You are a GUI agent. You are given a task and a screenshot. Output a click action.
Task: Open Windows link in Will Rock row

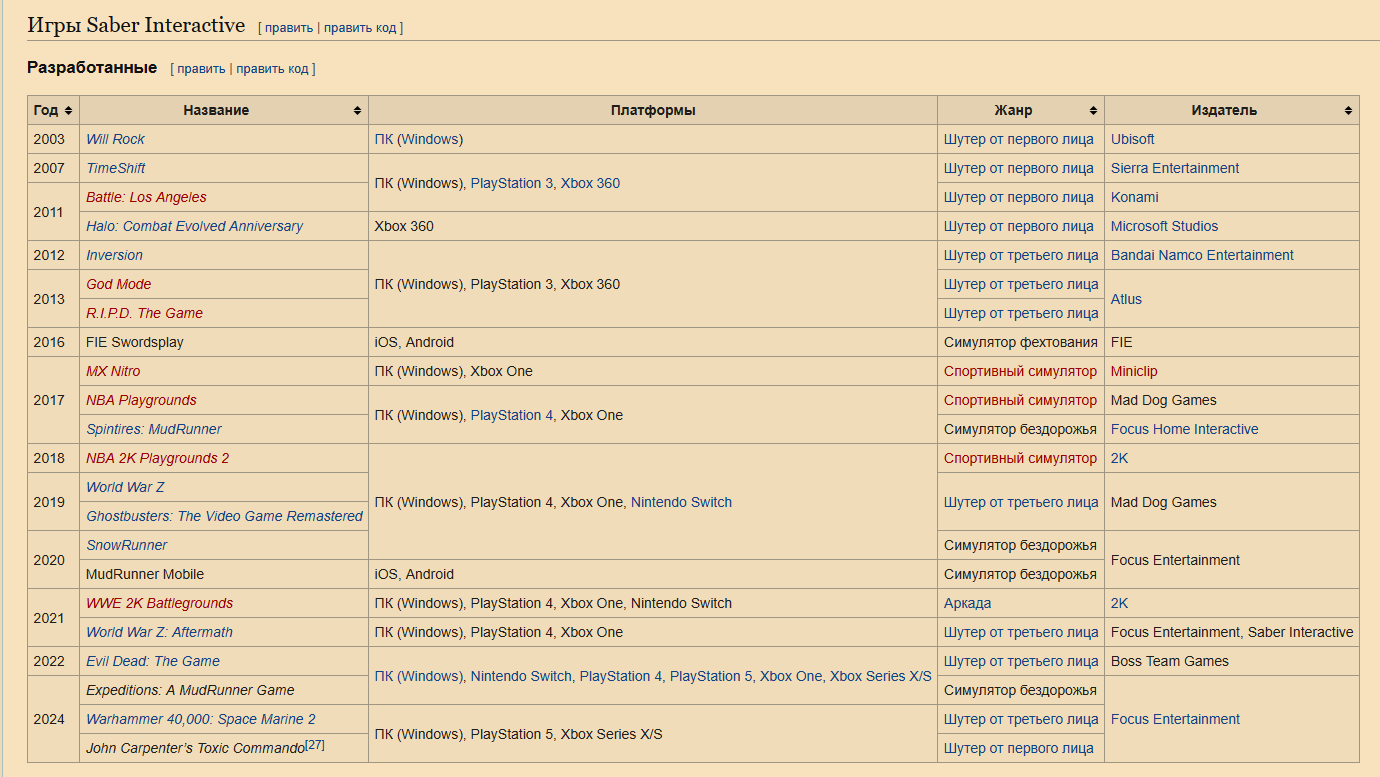[x=430, y=139]
